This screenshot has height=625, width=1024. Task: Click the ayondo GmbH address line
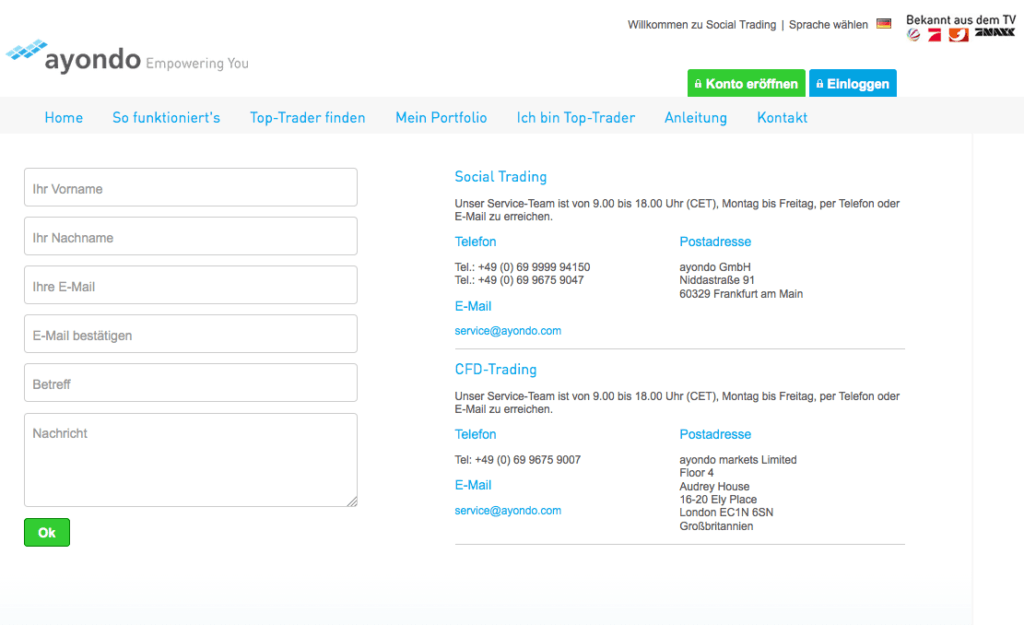tap(714, 267)
